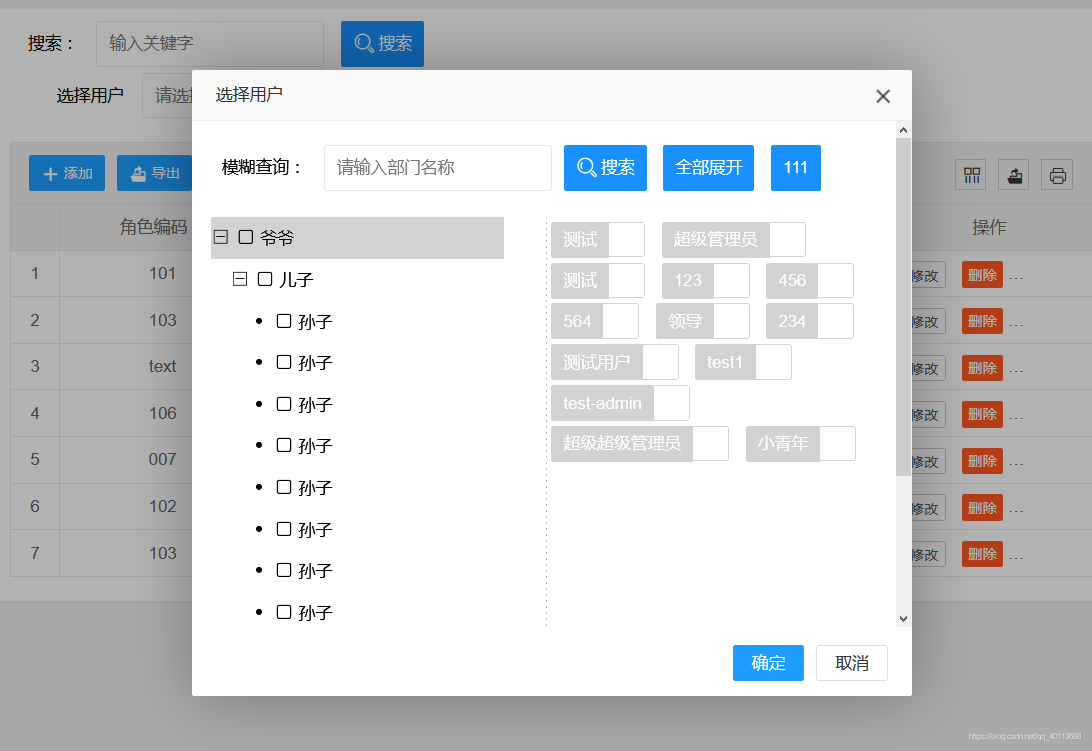This screenshot has width=1092, height=751.
Task: Check the 爷爷 checkbox
Action: coord(246,238)
